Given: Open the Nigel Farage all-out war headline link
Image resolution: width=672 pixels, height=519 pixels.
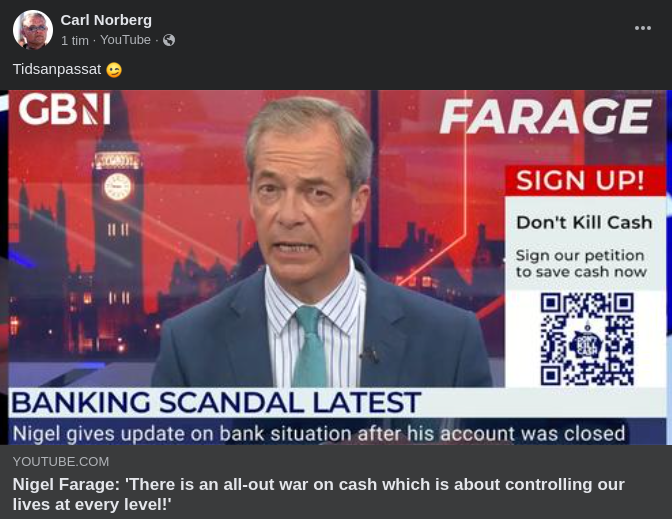Looking at the screenshot, I should coord(318,494).
